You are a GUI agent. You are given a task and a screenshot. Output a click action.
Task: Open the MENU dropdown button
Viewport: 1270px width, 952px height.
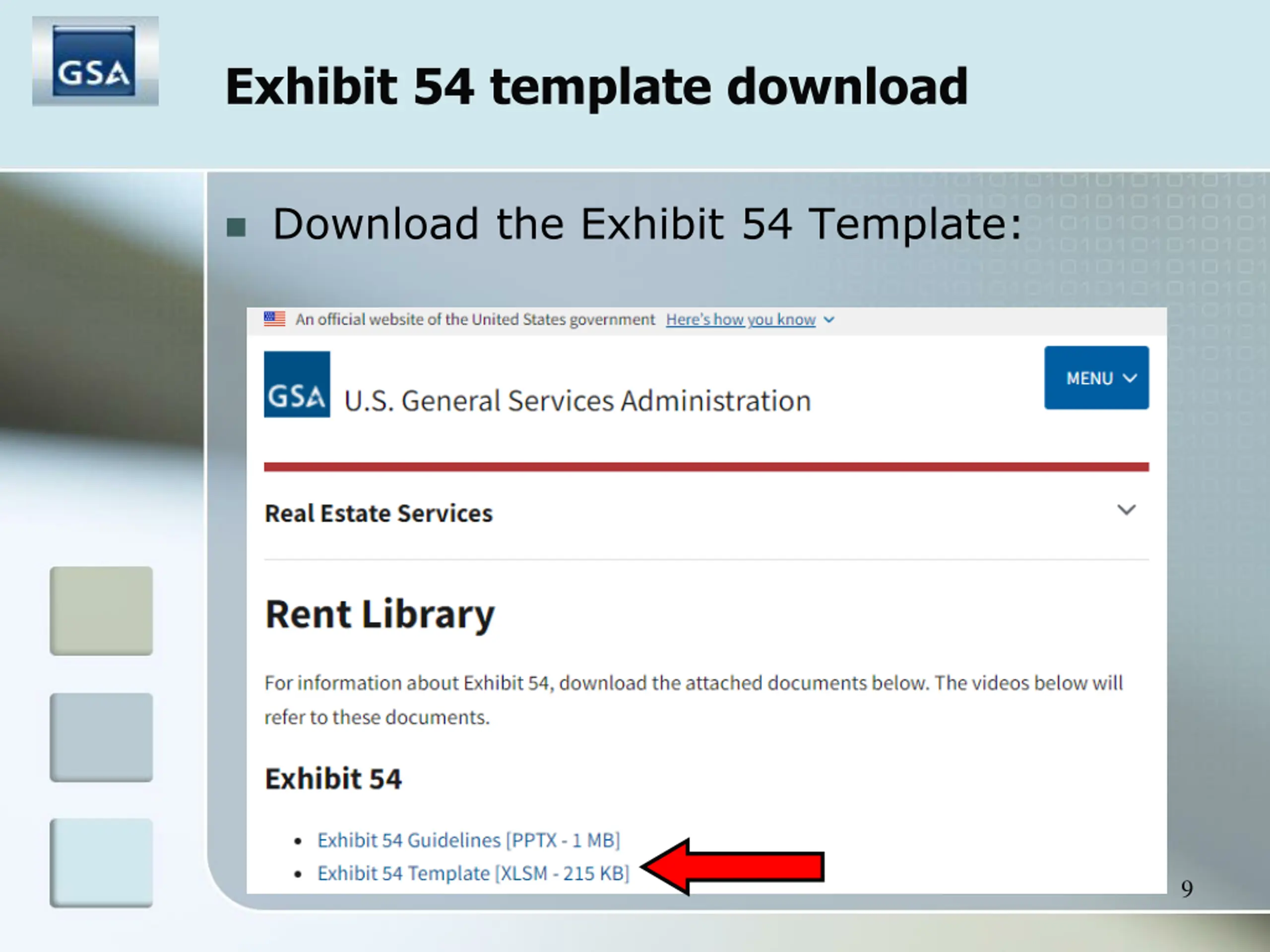pyautogui.click(x=1096, y=378)
